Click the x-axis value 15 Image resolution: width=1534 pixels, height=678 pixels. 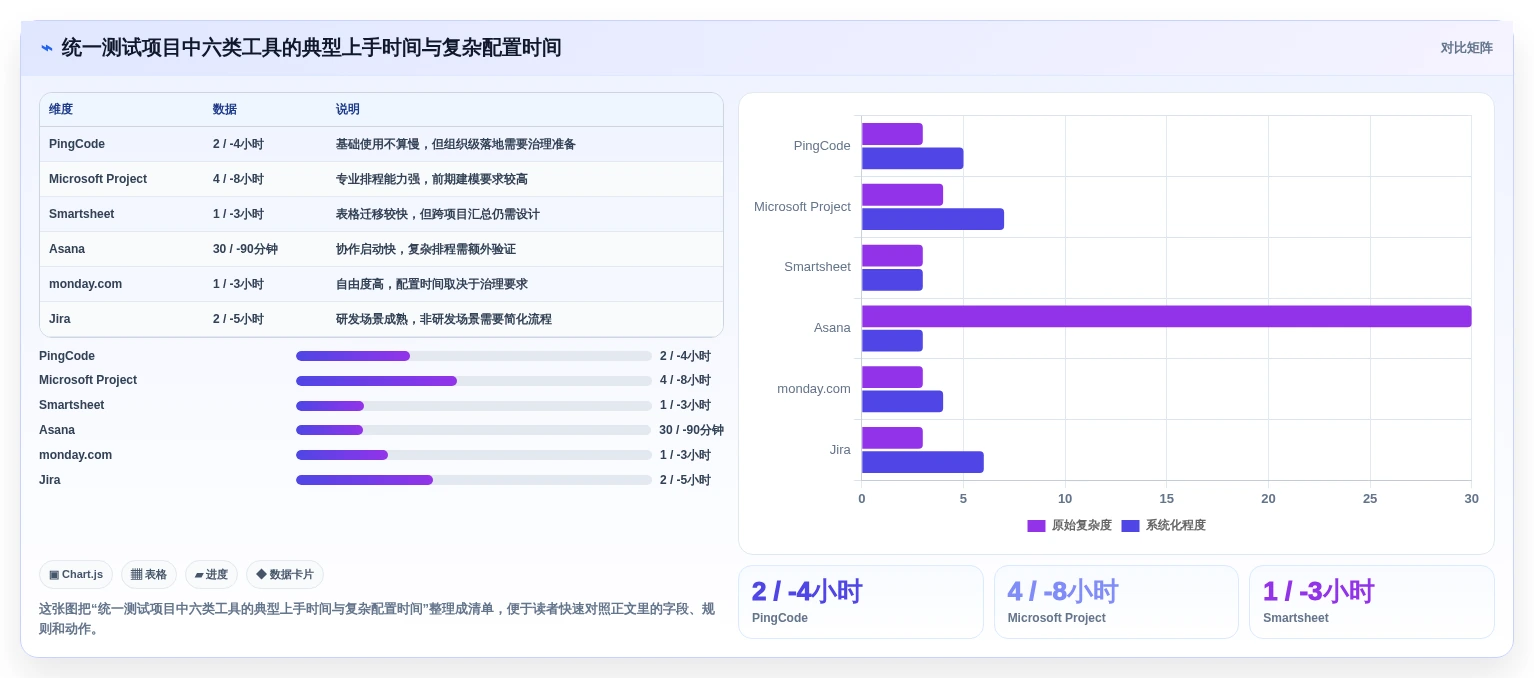1167,499
